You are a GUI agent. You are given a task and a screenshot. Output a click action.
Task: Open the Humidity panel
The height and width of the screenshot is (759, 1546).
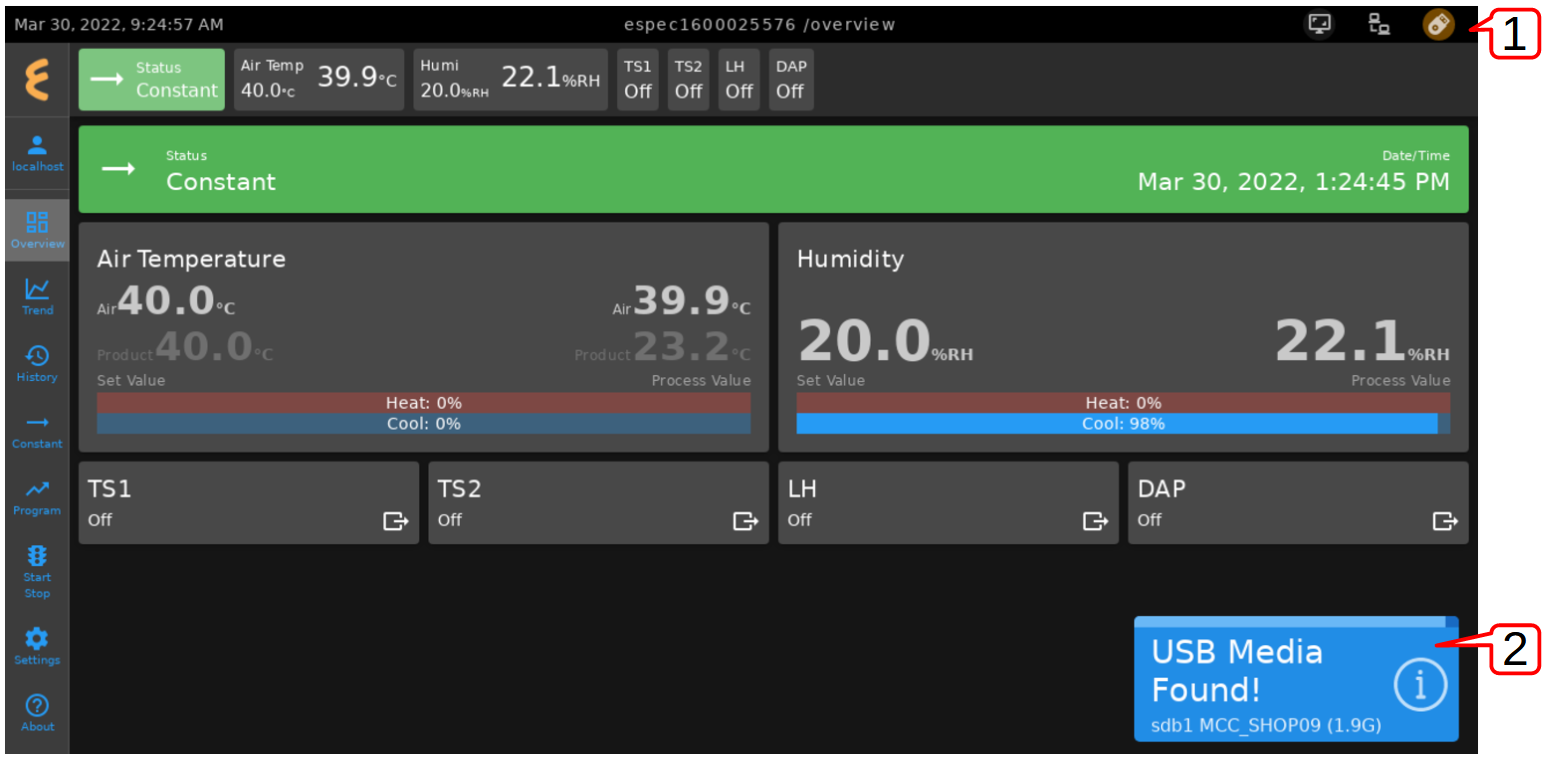tap(1123, 337)
